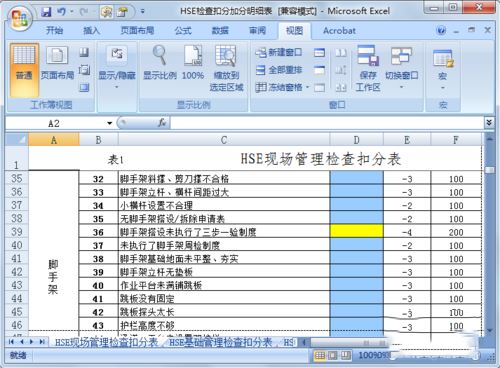Select column A header
Viewport: 500px width, 368px height.
pos(54,140)
